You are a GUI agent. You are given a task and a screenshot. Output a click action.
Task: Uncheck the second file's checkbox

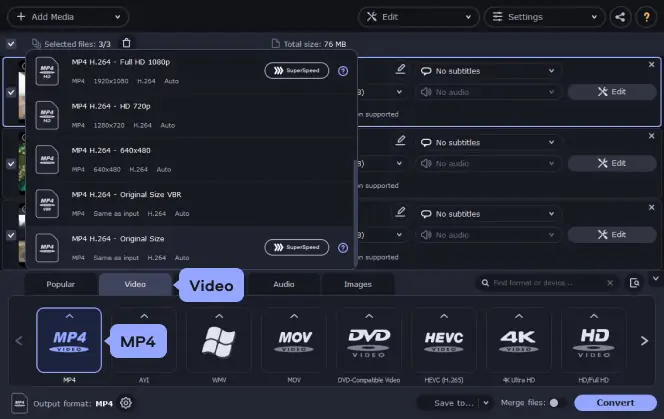(x=11, y=164)
